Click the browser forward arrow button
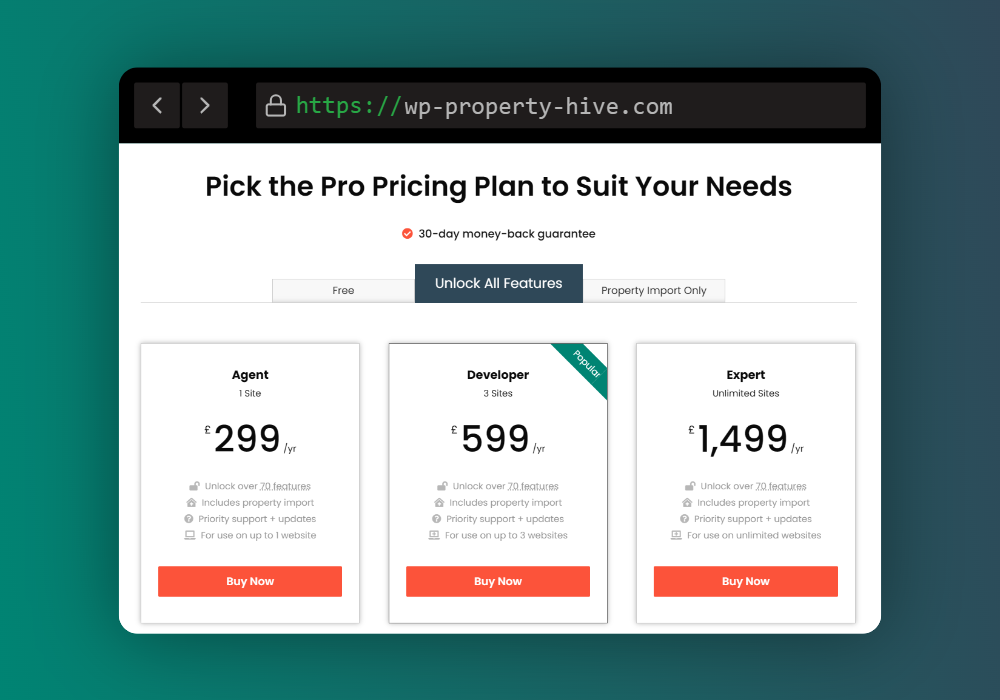 coord(205,105)
